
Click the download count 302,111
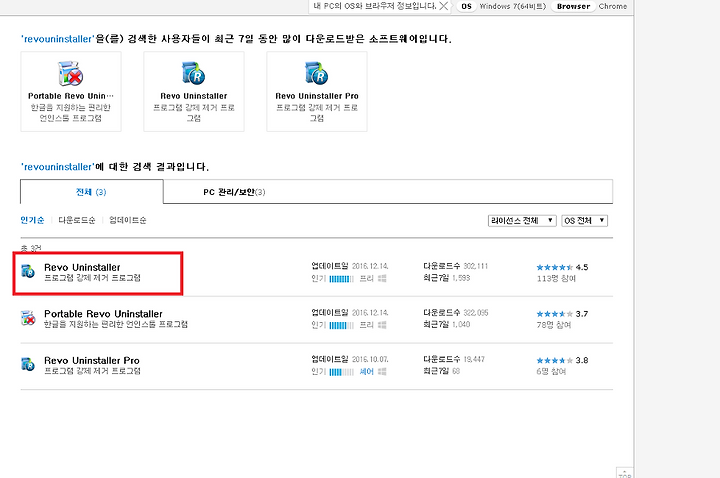point(476,266)
